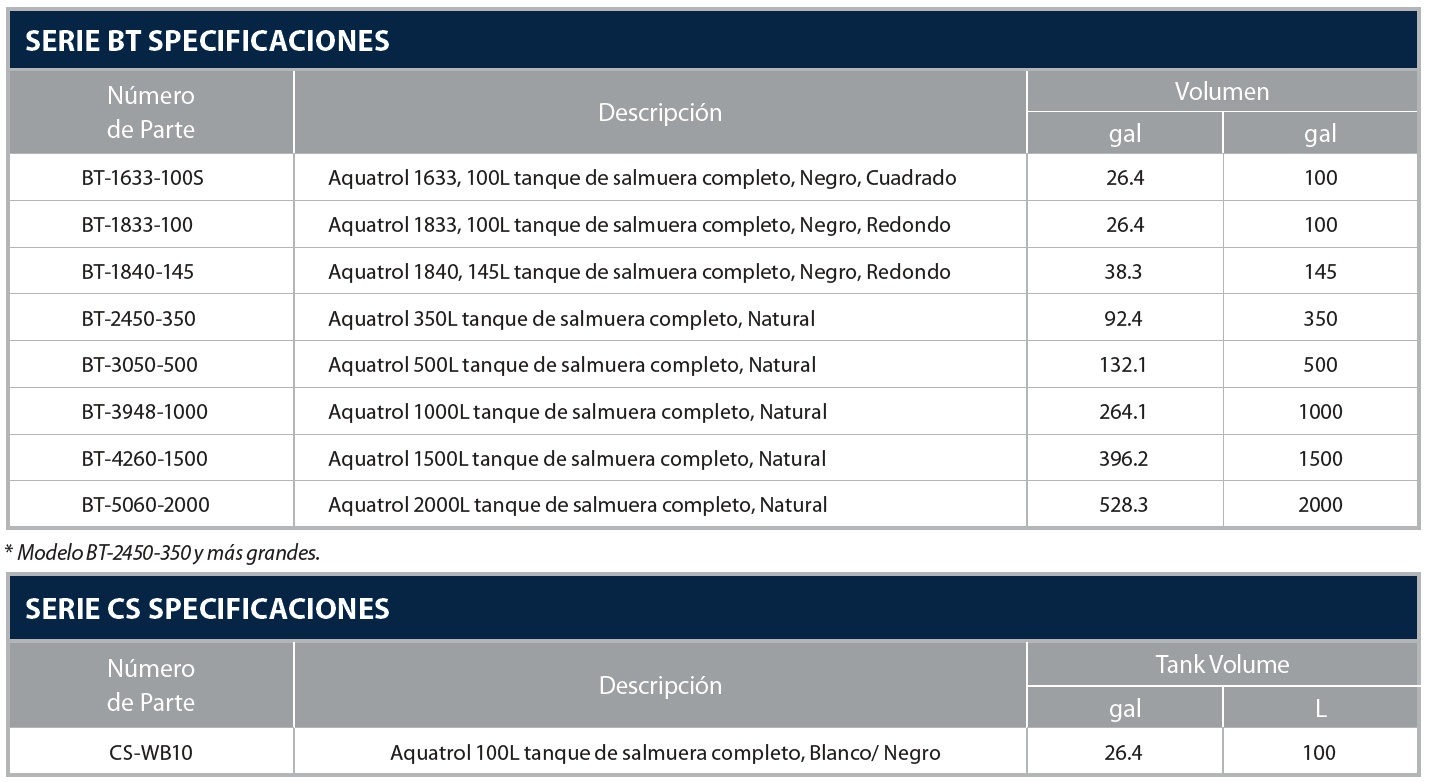Screen dimensions: 1429x782
Task: Click the CS-WB10 part number
Action: tap(151, 753)
